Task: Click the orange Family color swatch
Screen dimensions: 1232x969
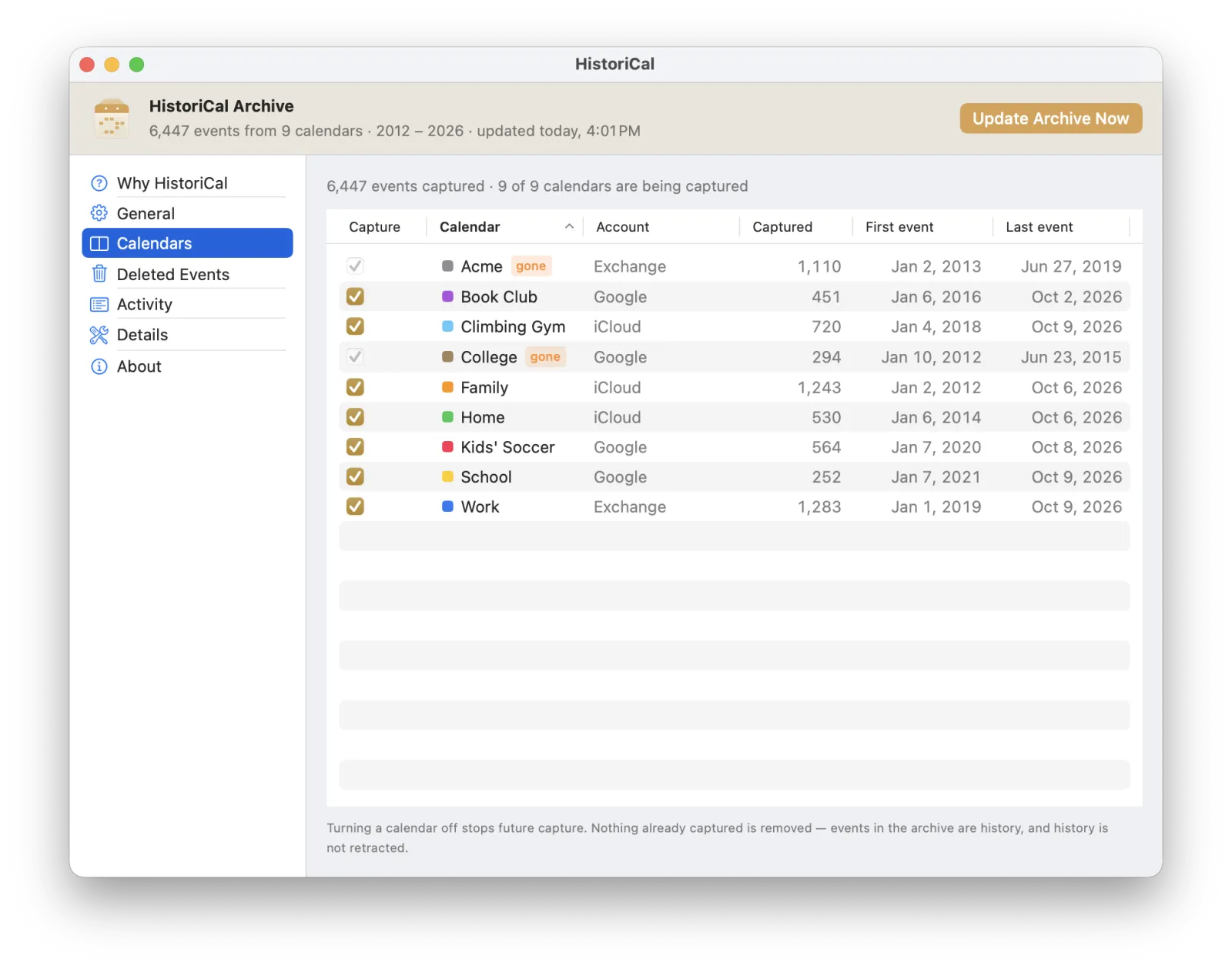Action: pos(447,387)
